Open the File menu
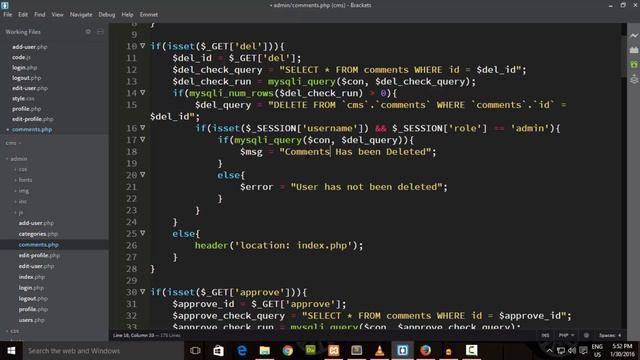 (7, 14)
